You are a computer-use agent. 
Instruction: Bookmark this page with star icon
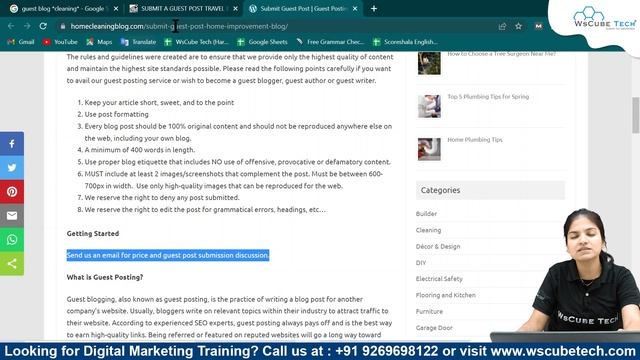pos(518,26)
